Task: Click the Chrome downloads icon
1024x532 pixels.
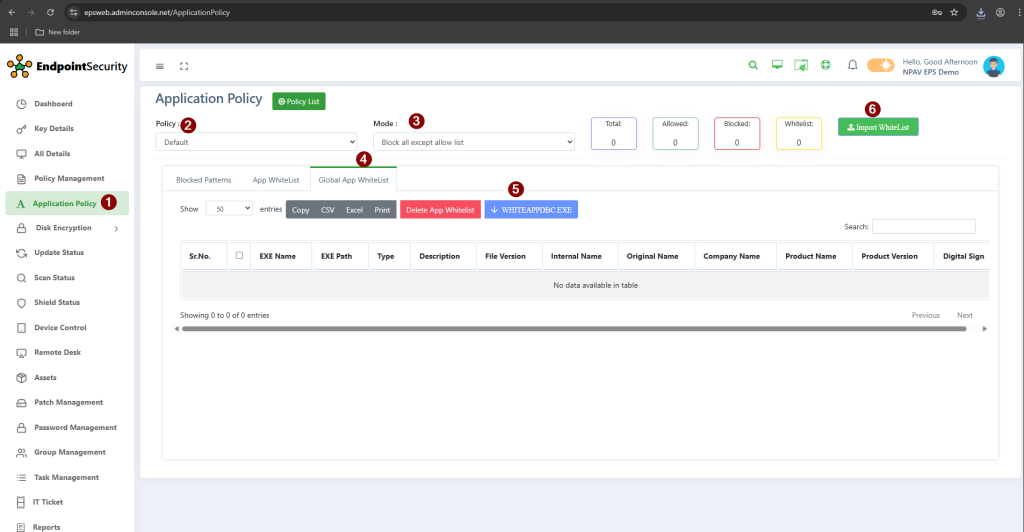Action: pos(980,12)
